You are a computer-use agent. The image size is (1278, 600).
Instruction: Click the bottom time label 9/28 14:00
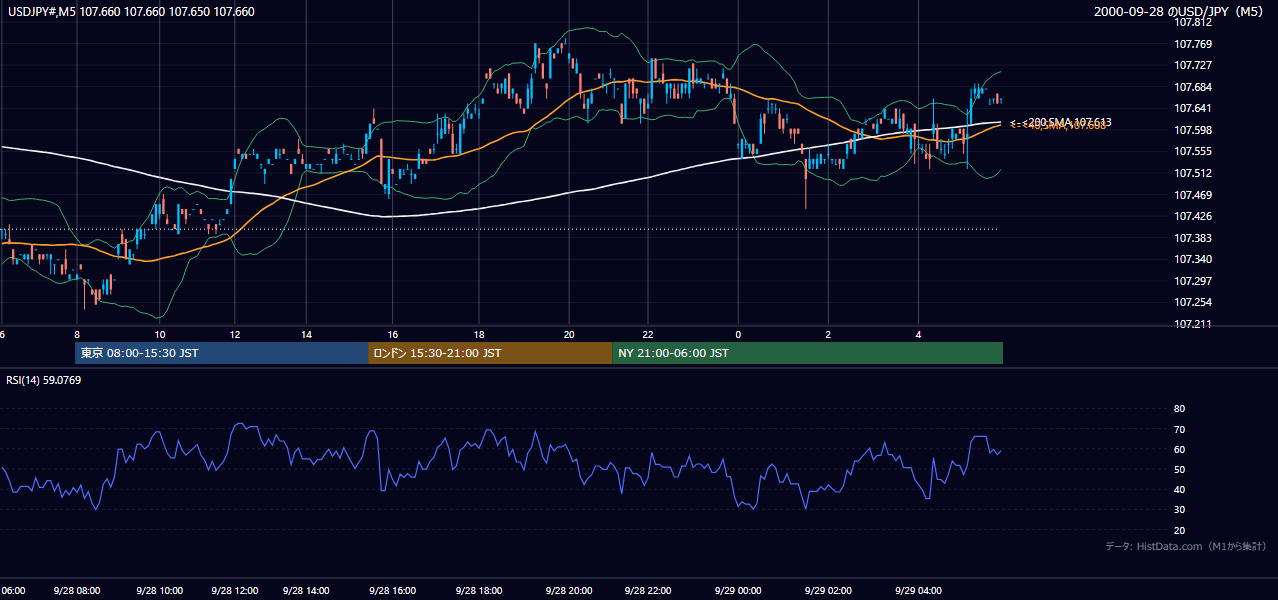point(307,591)
